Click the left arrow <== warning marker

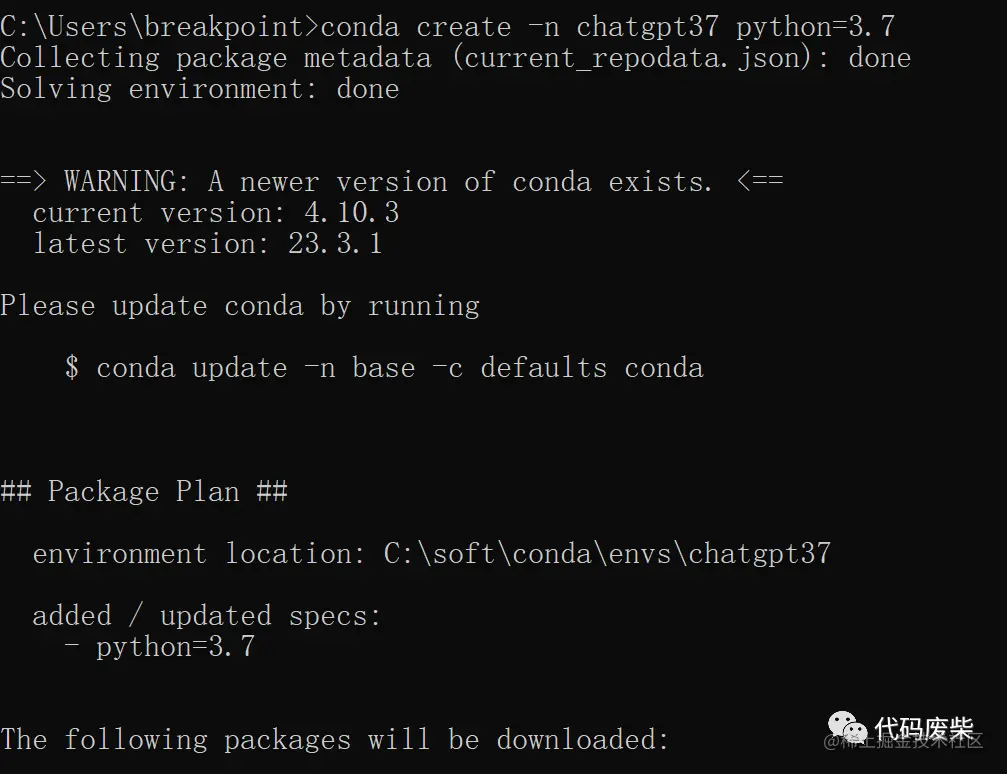(x=760, y=180)
